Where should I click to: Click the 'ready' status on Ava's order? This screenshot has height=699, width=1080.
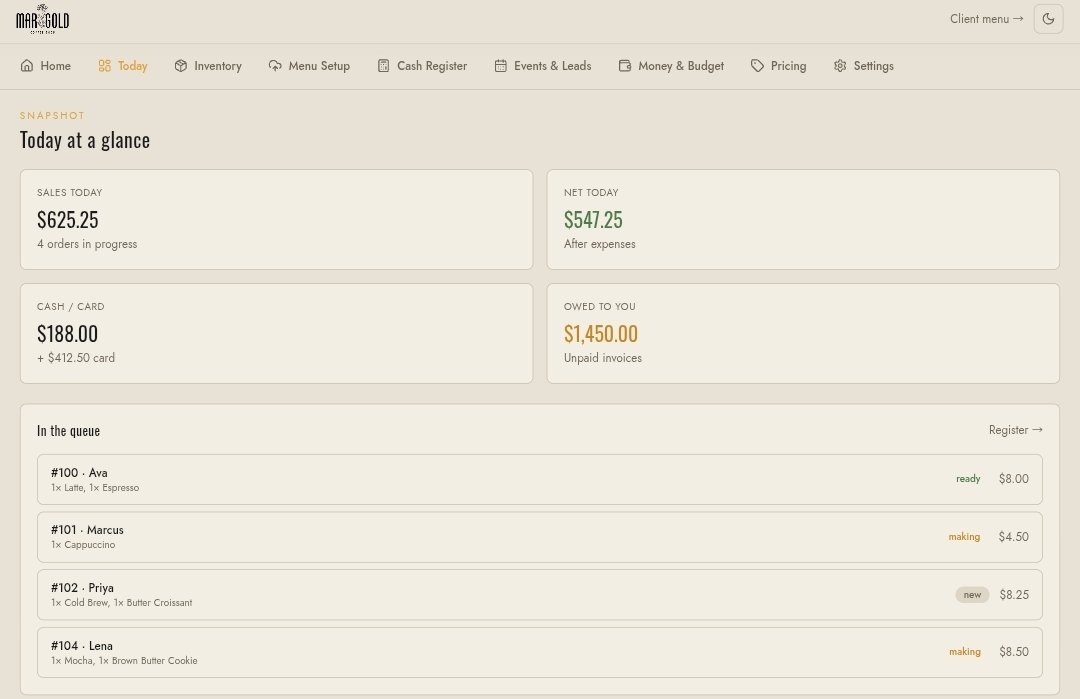968,479
